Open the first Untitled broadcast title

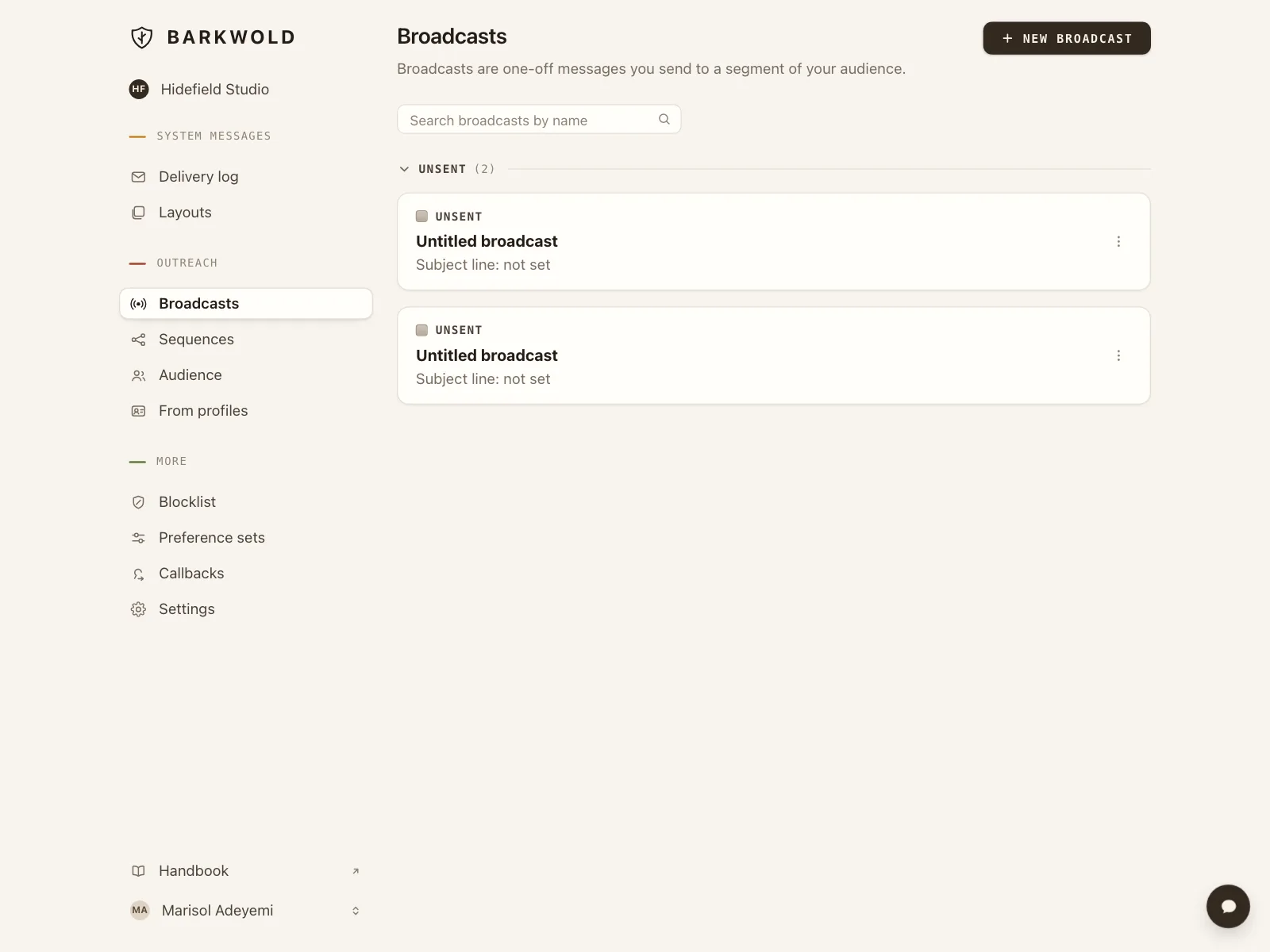coord(487,241)
